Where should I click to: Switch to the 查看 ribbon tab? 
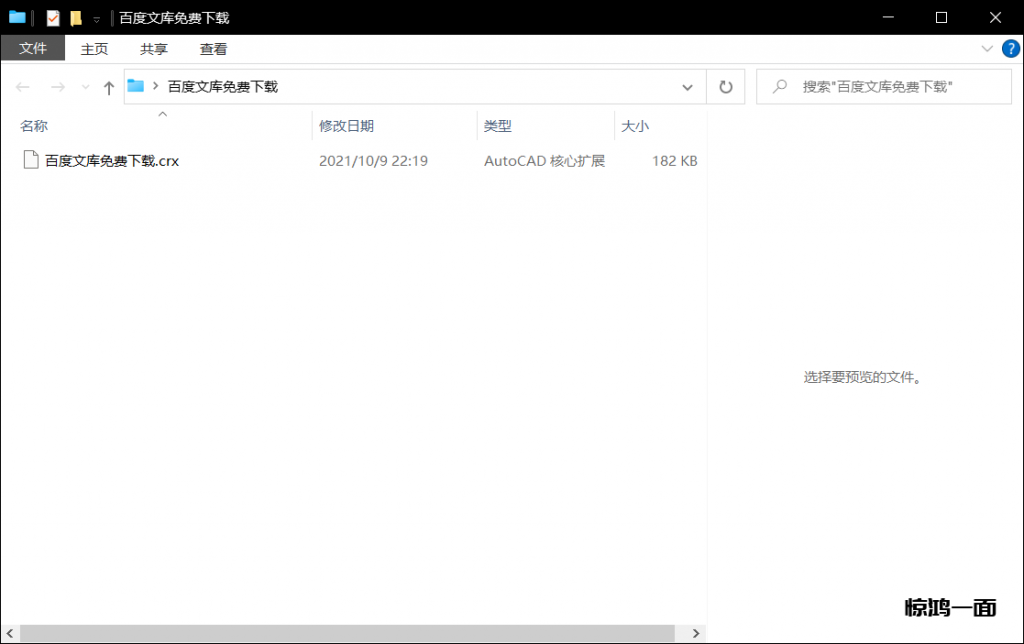coord(213,49)
